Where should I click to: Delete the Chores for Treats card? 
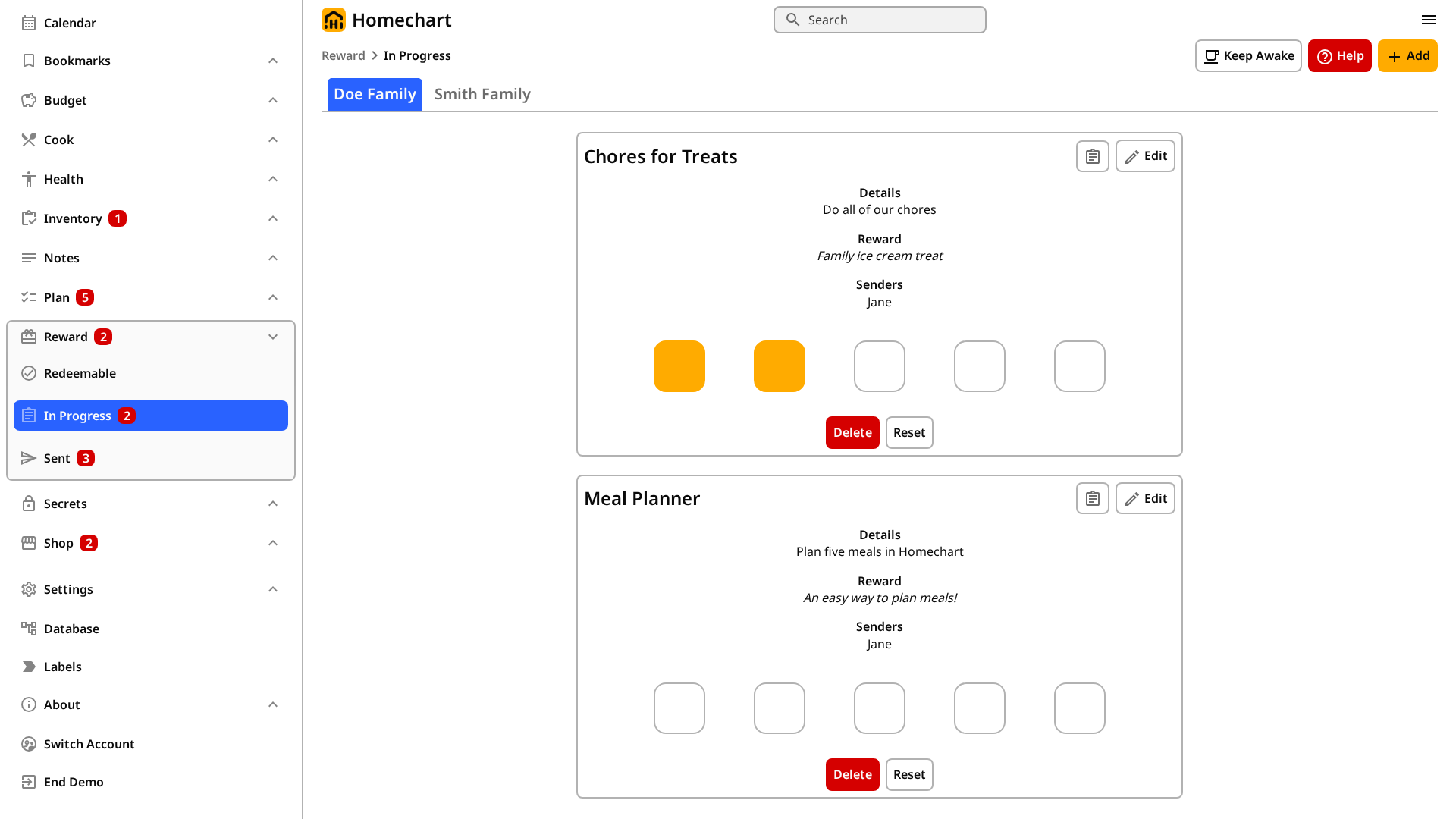pos(852,432)
